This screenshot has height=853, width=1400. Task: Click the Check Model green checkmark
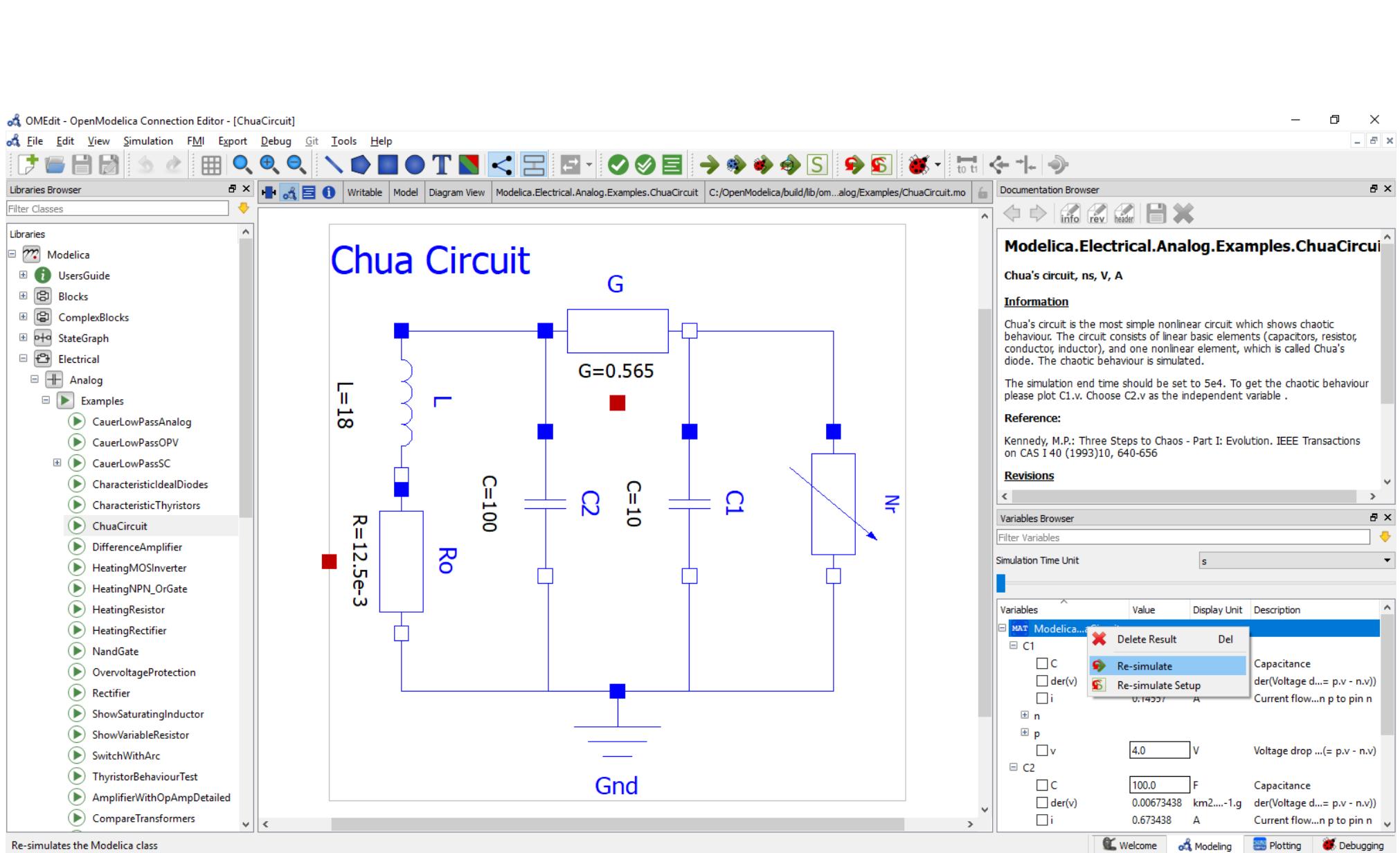click(618, 165)
